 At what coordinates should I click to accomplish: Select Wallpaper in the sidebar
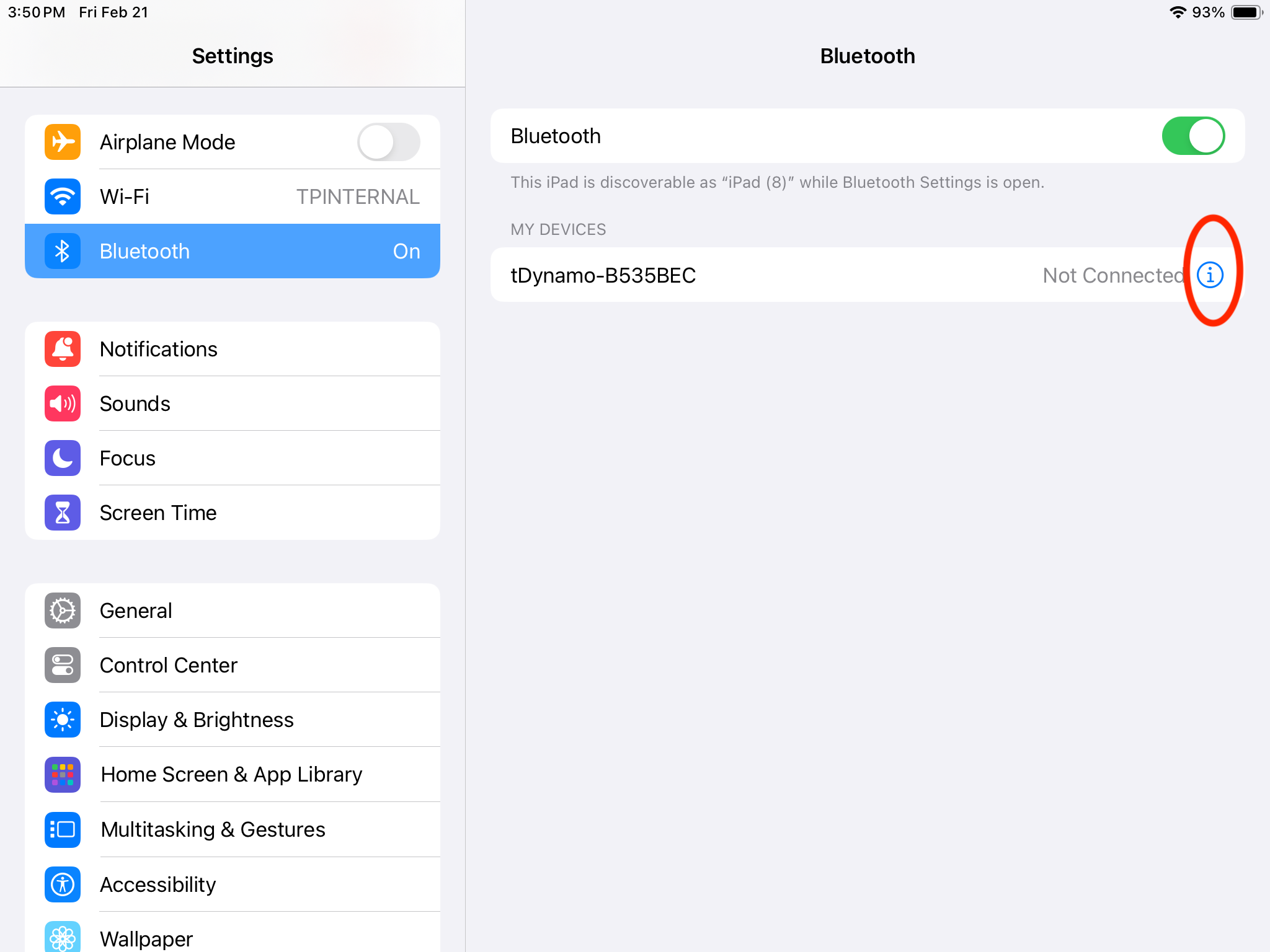pyautogui.click(x=146, y=938)
